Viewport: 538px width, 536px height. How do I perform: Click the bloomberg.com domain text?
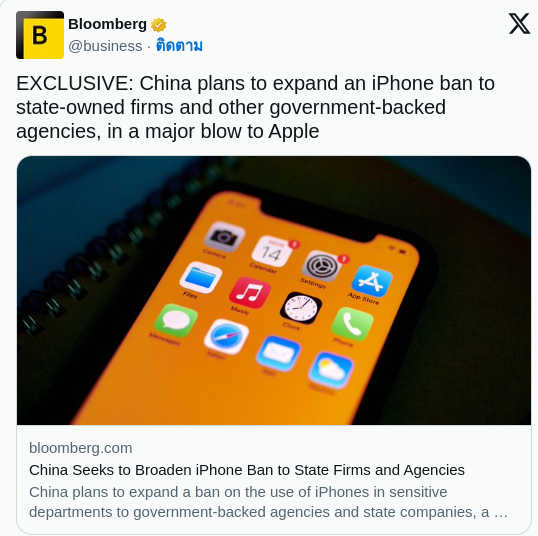tap(81, 448)
